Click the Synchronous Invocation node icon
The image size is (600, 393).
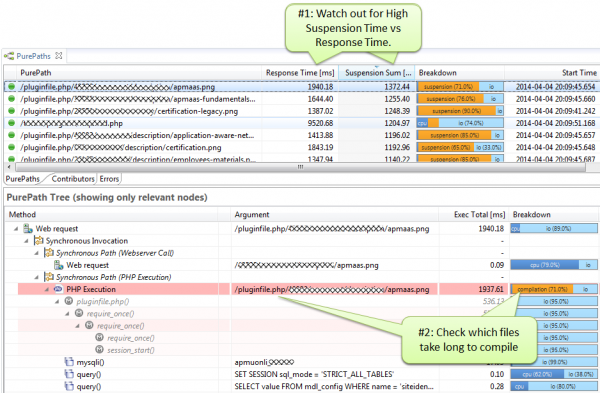pos(38,241)
